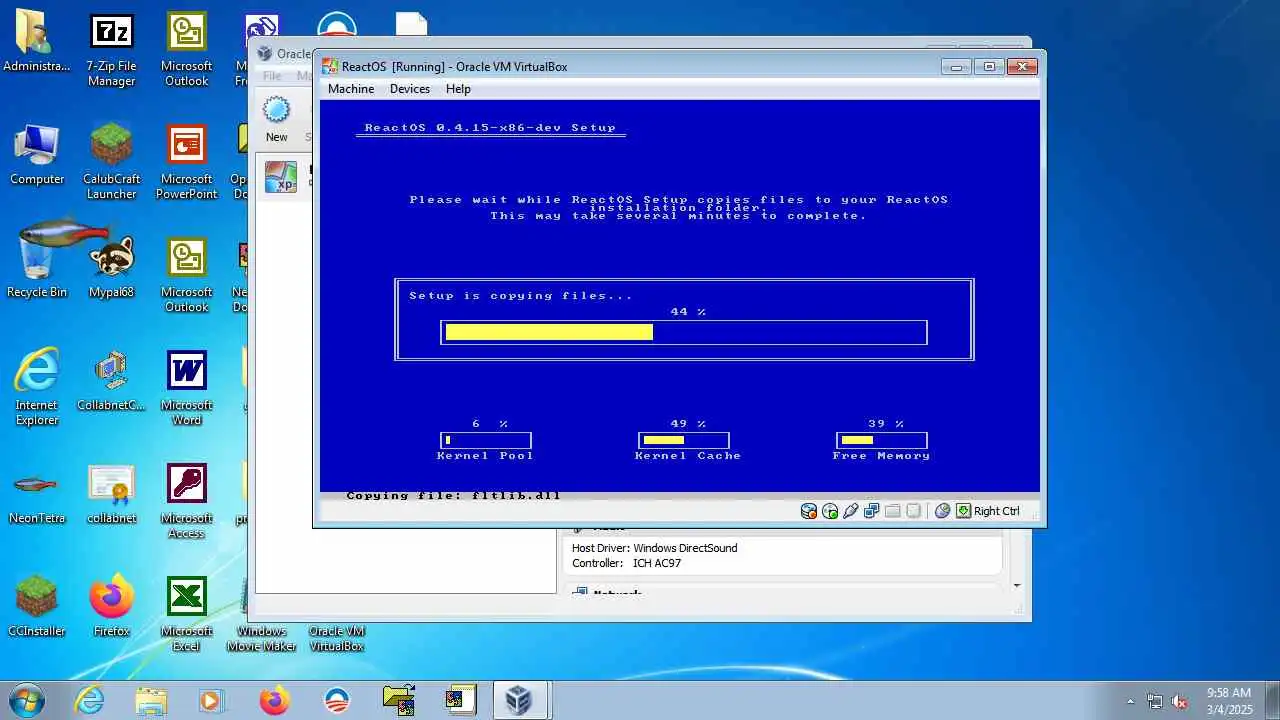Screen dimensions: 1280x720
Task: Open File menu in VirtualBox Manager behind
Action: (x=272, y=76)
